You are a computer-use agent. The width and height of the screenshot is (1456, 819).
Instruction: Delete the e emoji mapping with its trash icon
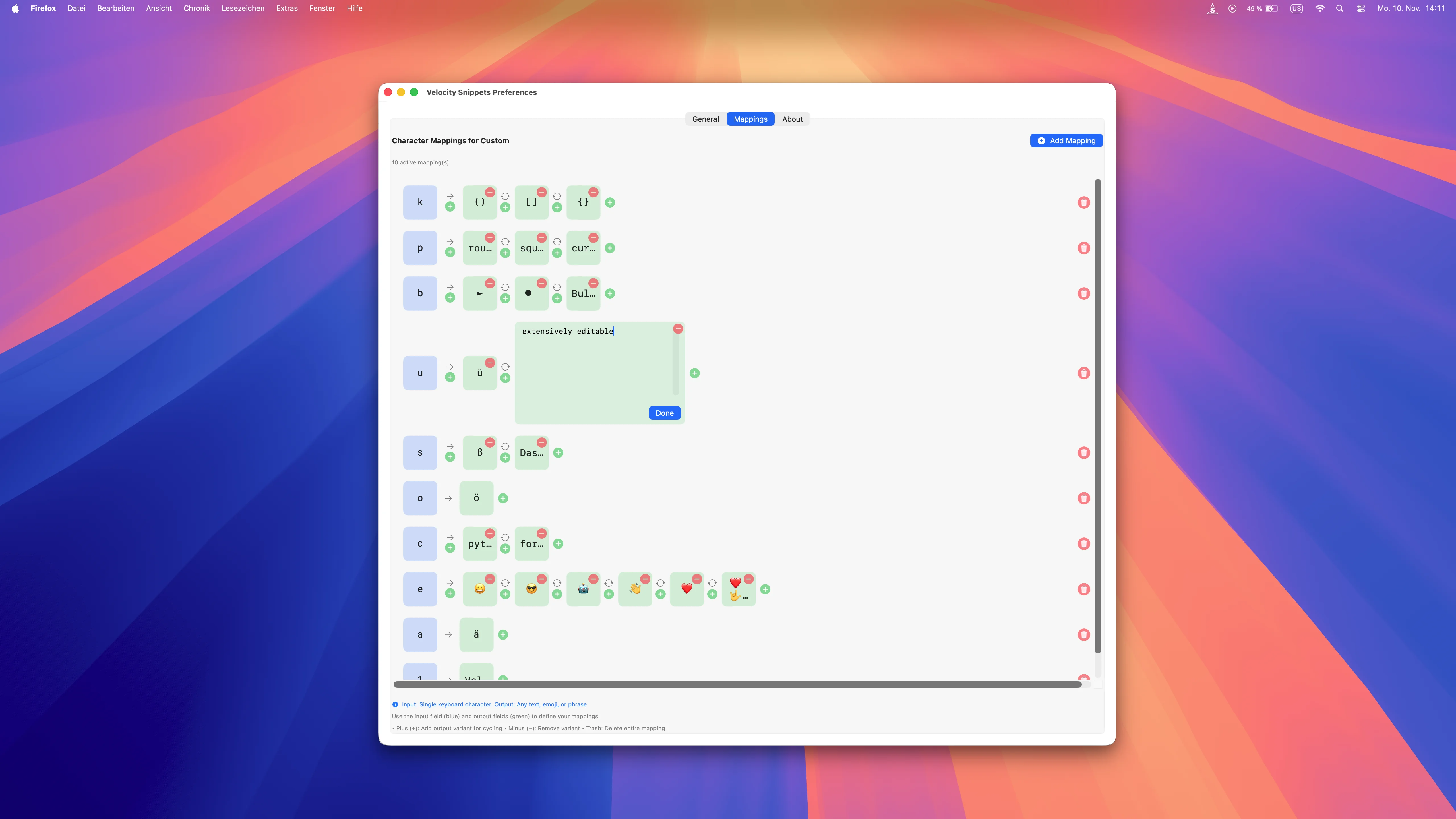point(1083,589)
